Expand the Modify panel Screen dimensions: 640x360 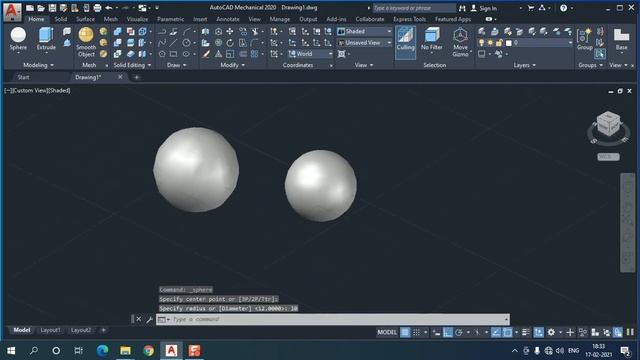tap(233, 65)
